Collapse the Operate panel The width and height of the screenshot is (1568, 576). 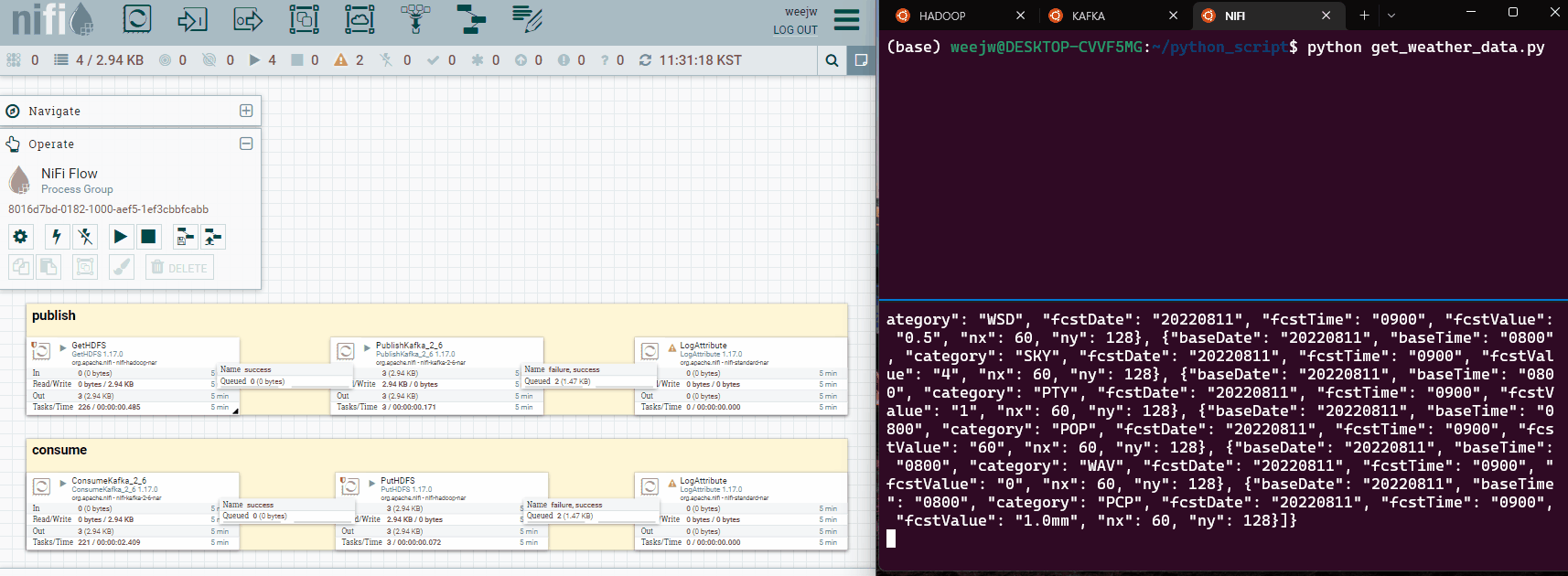pyautogui.click(x=246, y=144)
